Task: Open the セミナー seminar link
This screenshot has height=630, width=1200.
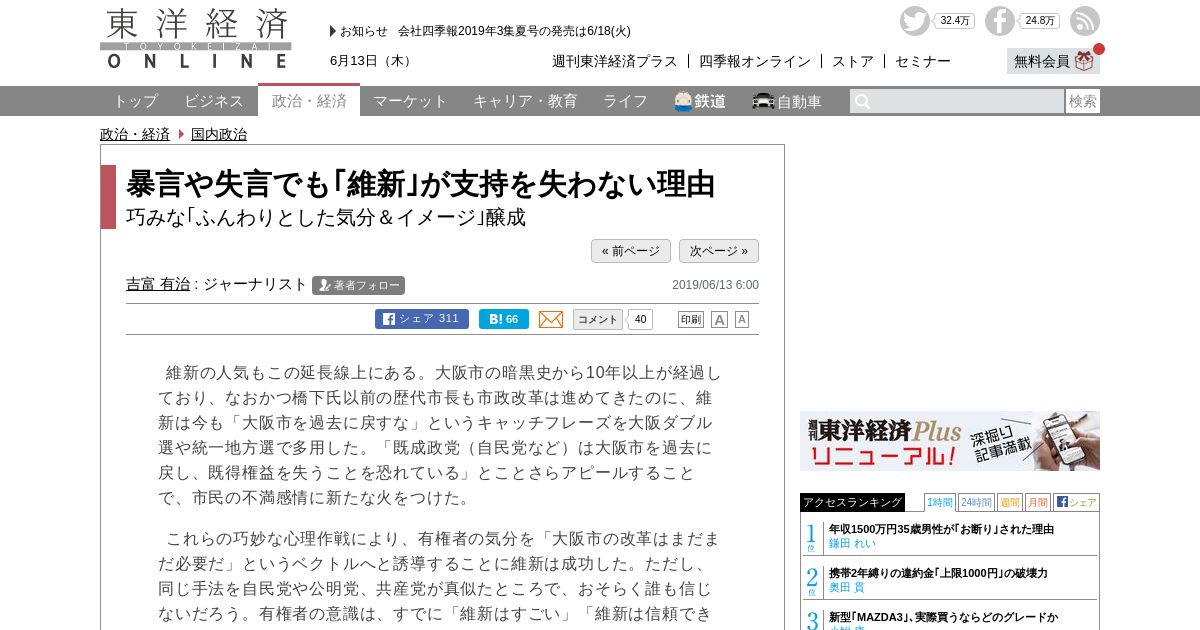Action: 923,61
